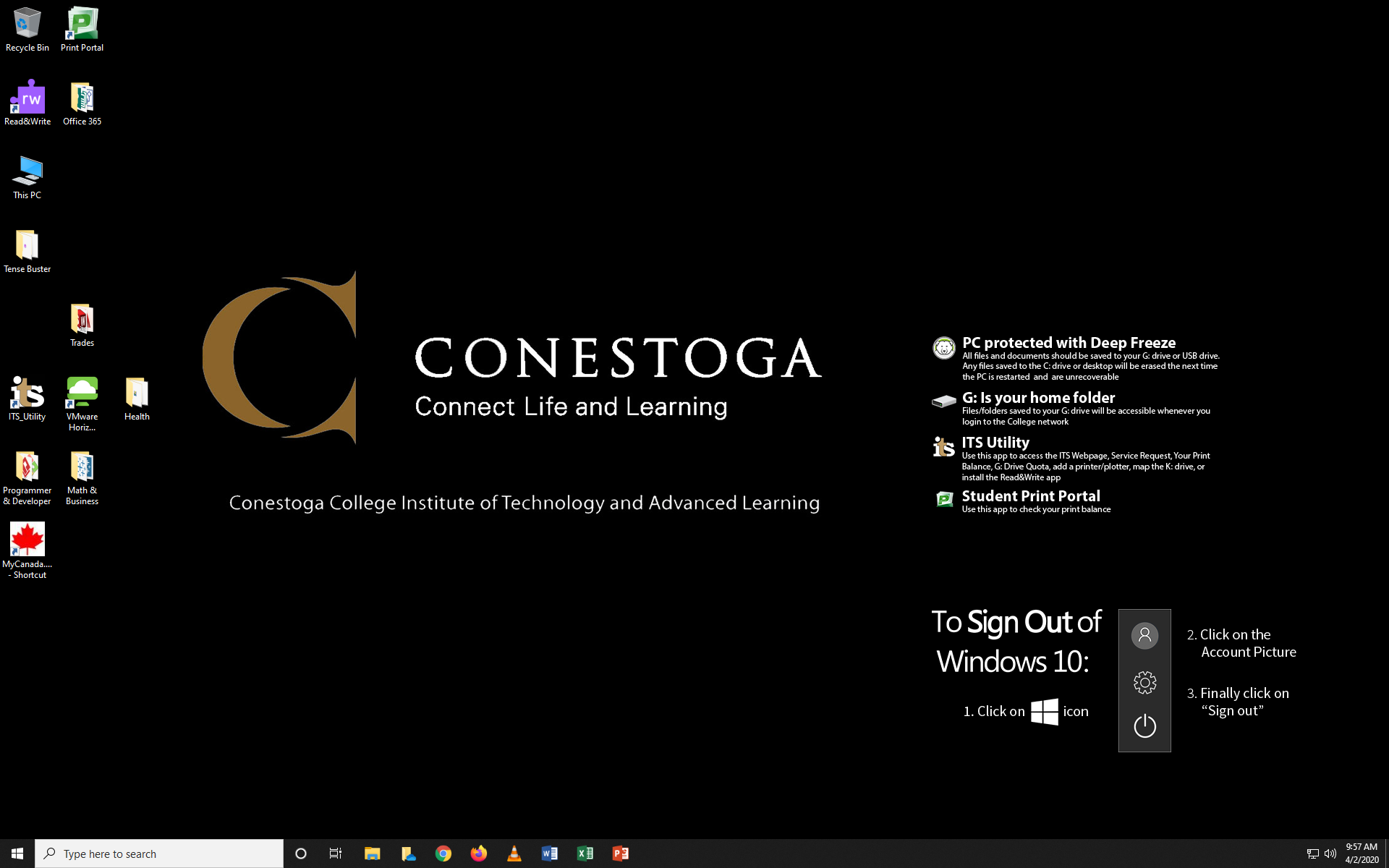Launch Firefox from the taskbar
Image resolution: width=1389 pixels, height=868 pixels.
(x=479, y=854)
